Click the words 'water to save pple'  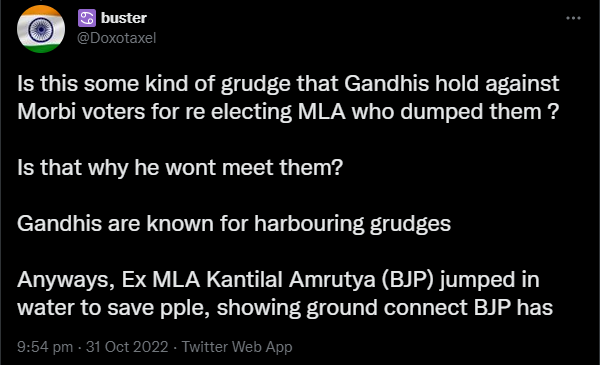tap(113, 308)
